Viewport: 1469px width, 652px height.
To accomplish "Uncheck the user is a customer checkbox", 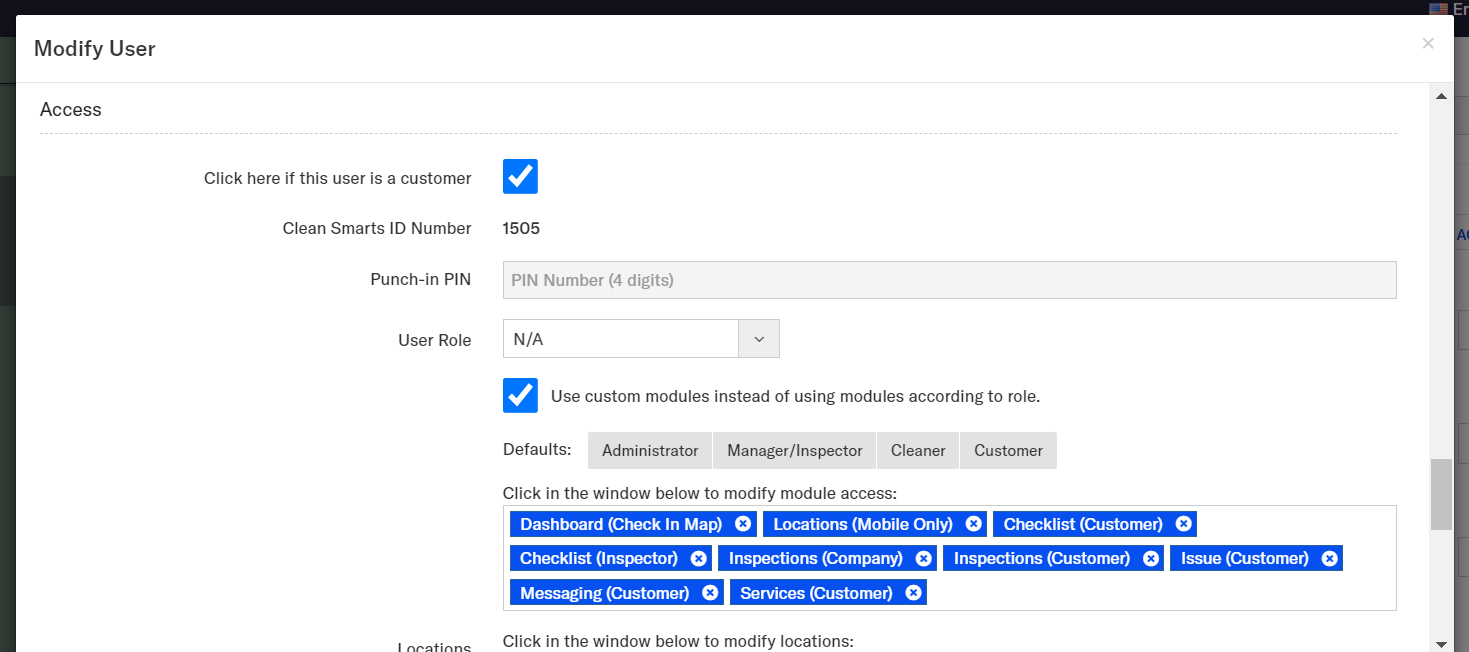I will coord(520,177).
